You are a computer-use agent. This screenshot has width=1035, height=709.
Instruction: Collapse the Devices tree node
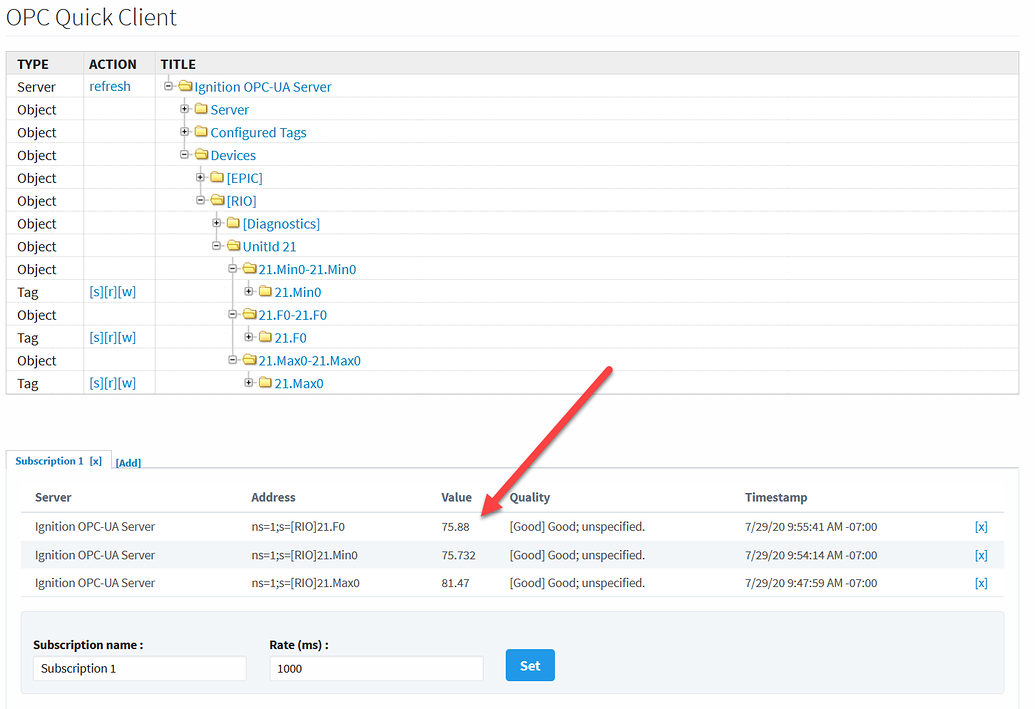(x=184, y=155)
